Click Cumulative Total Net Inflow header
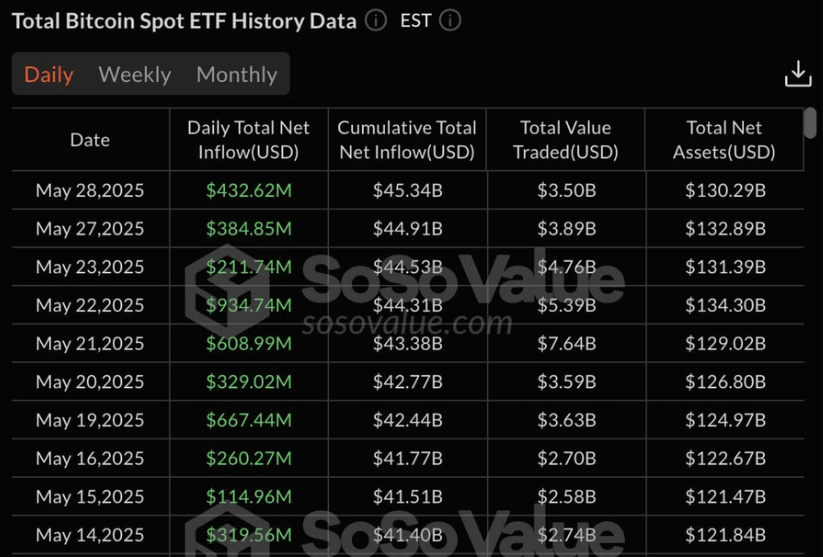 click(x=406, y=140)
